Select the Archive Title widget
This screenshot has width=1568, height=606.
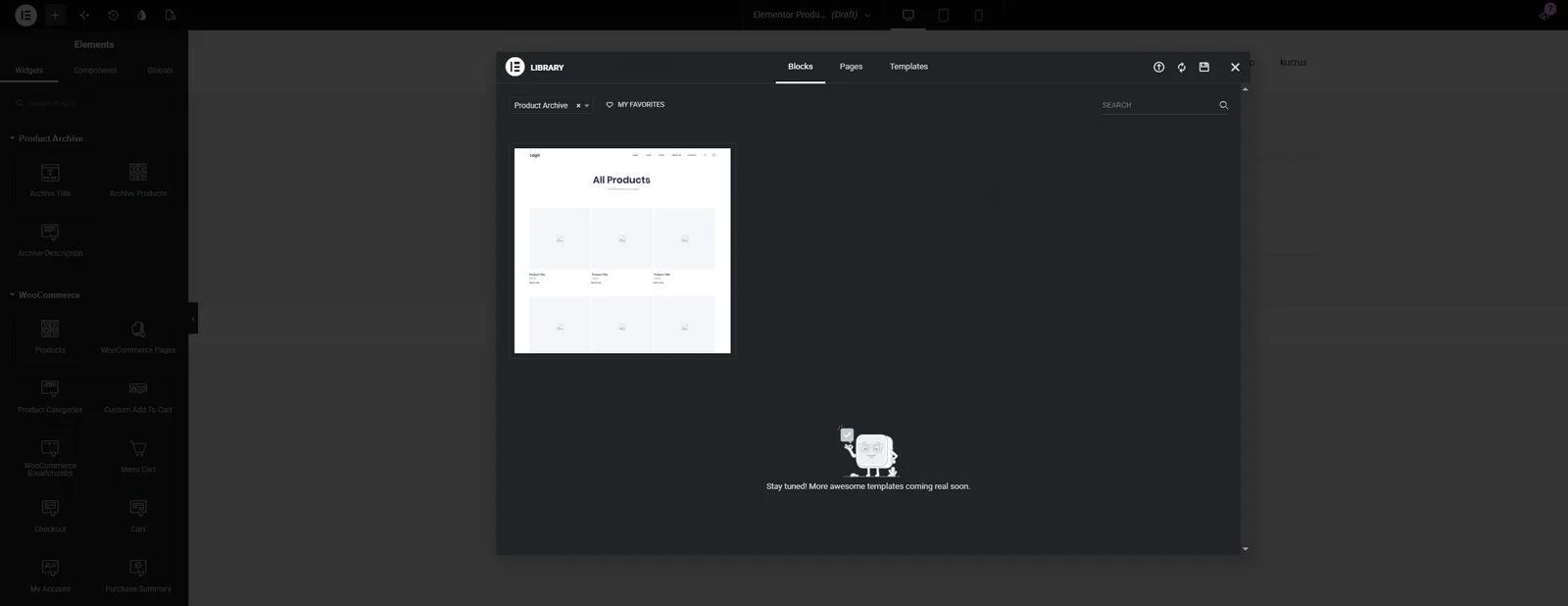click(50, 179)
